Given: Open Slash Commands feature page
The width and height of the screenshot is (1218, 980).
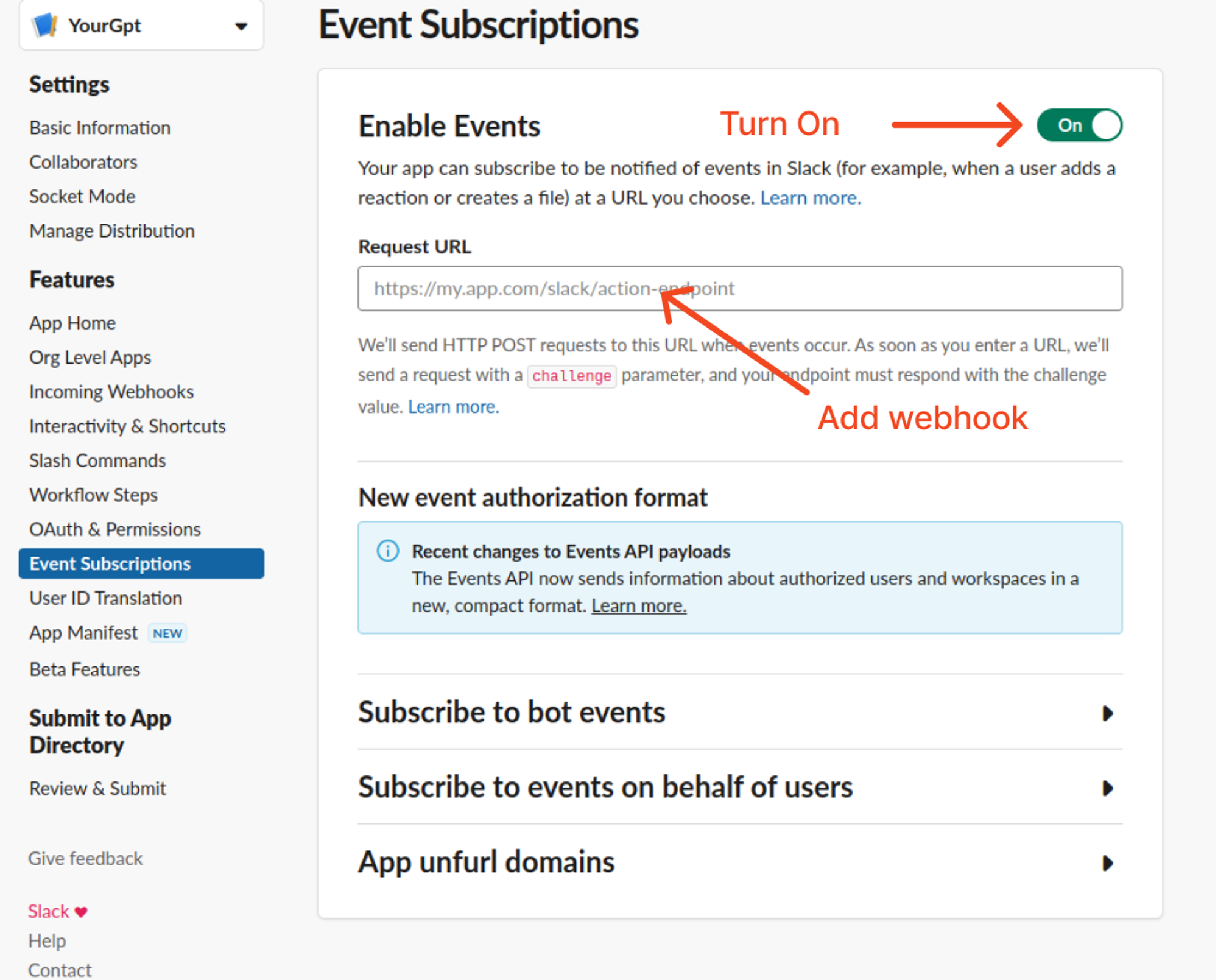Looking at the screenshot, I should (x=97, y=460).
